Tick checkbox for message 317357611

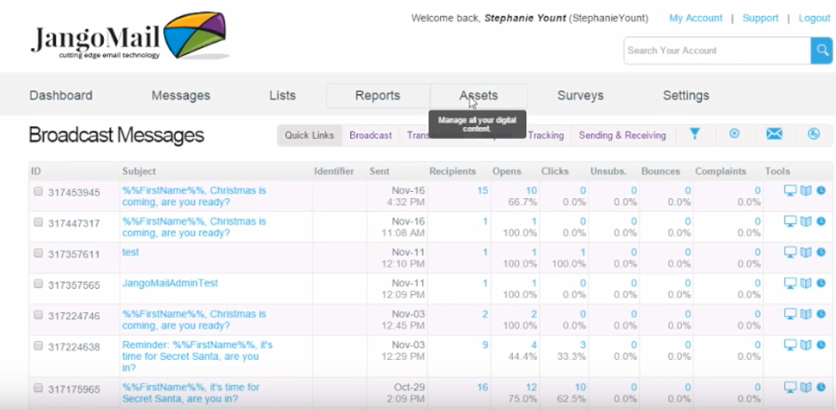click(38, 253)
